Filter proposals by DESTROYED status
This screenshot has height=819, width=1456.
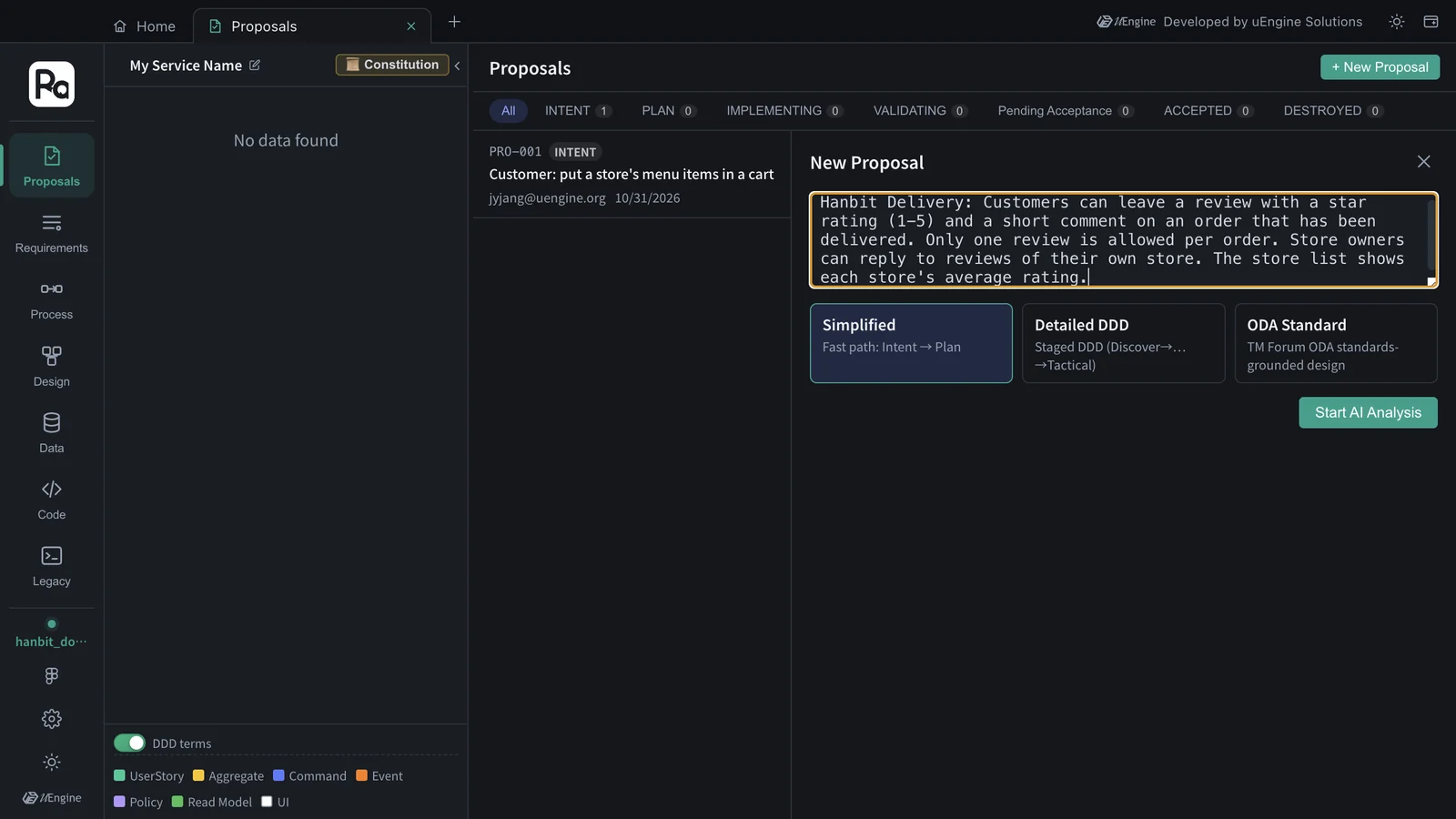point(1333,111)
